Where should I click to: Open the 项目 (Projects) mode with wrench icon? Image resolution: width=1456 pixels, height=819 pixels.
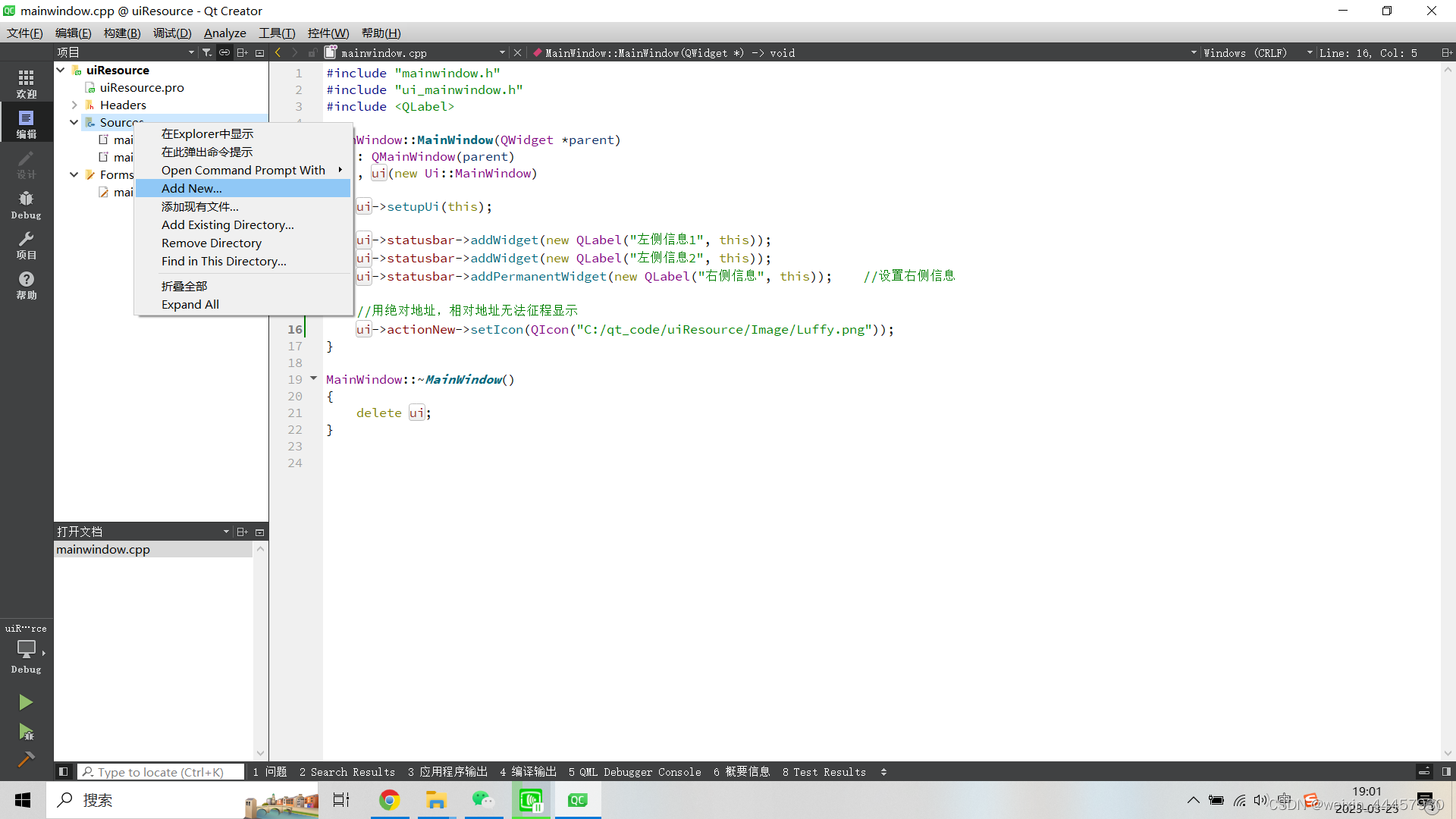tap(27, 245)
